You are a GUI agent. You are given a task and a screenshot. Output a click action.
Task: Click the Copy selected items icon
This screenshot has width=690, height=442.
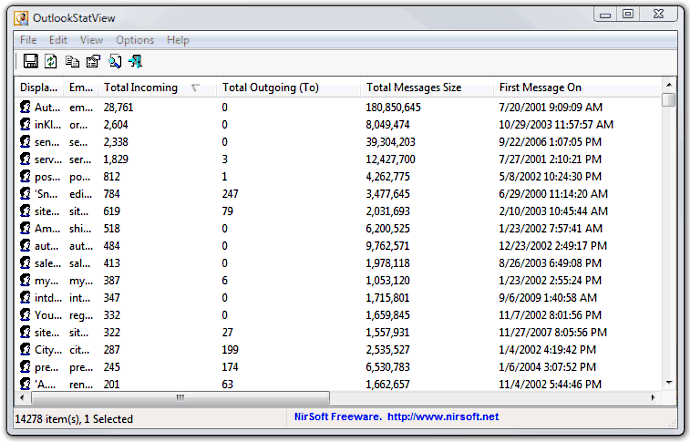(x=72, y=62)
